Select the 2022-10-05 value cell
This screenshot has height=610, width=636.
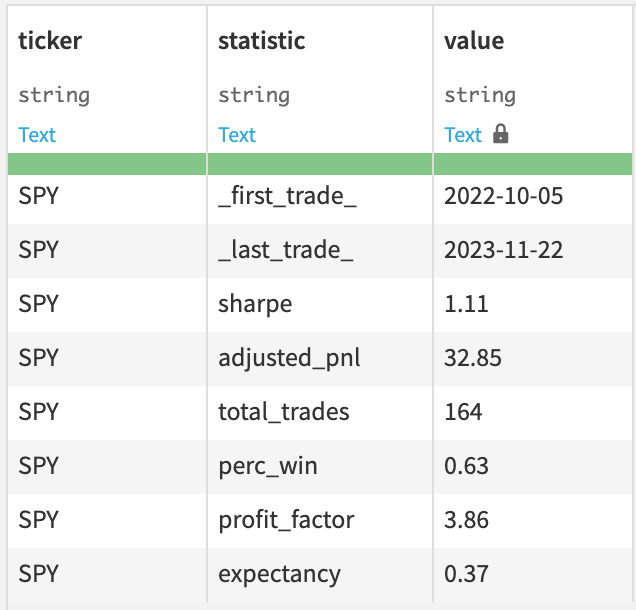504,196
